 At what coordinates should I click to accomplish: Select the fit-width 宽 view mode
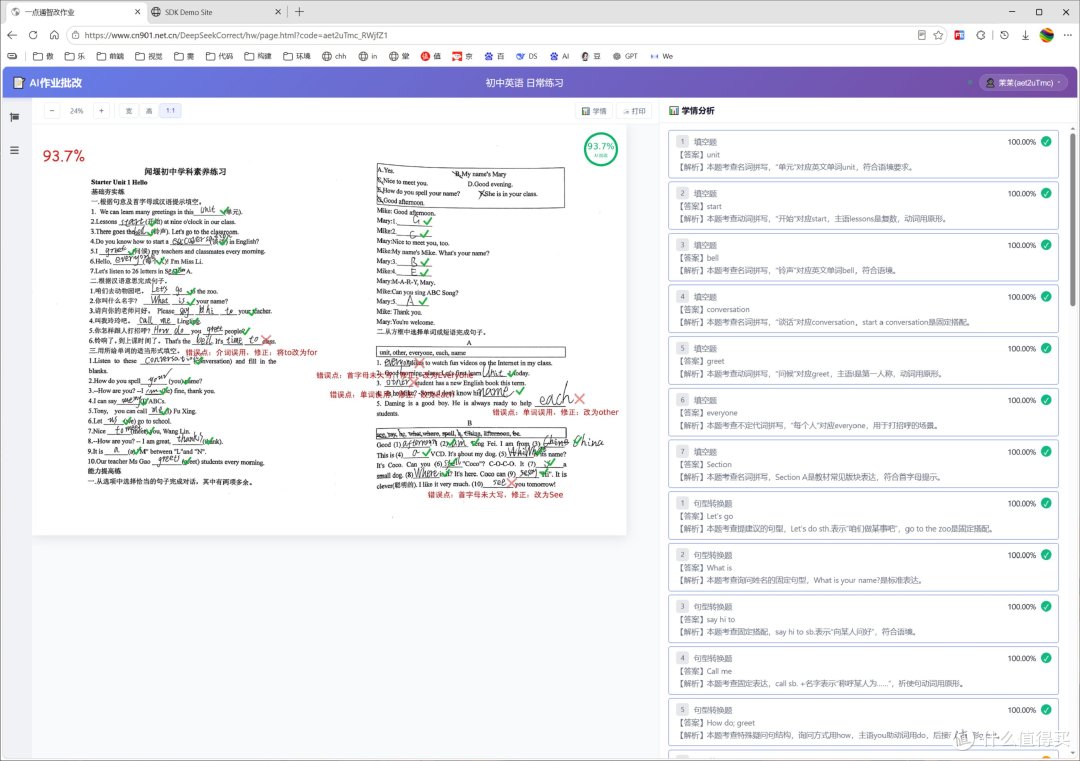pos(128,111)
